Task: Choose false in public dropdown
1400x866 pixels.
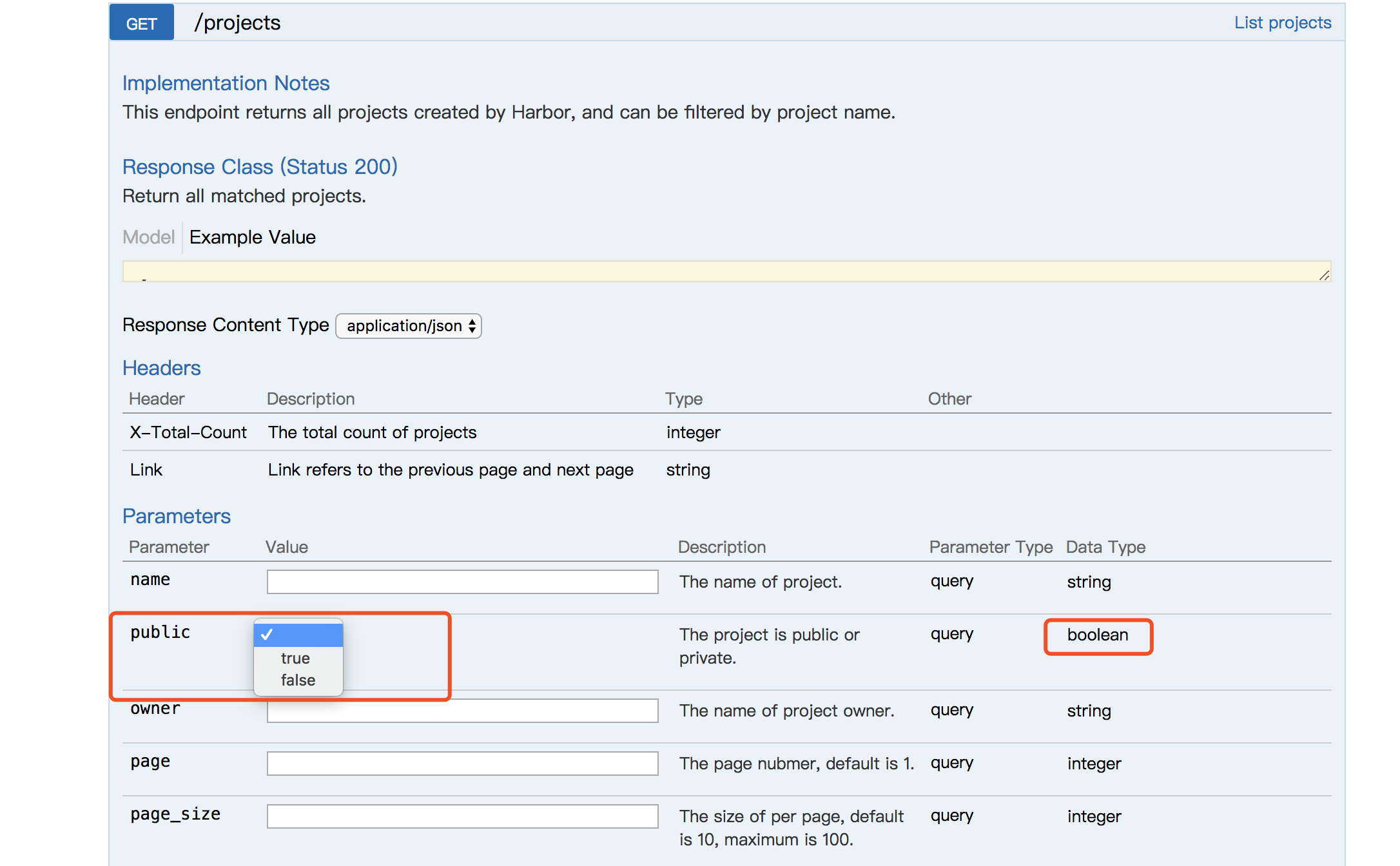Action: [298, 680]
